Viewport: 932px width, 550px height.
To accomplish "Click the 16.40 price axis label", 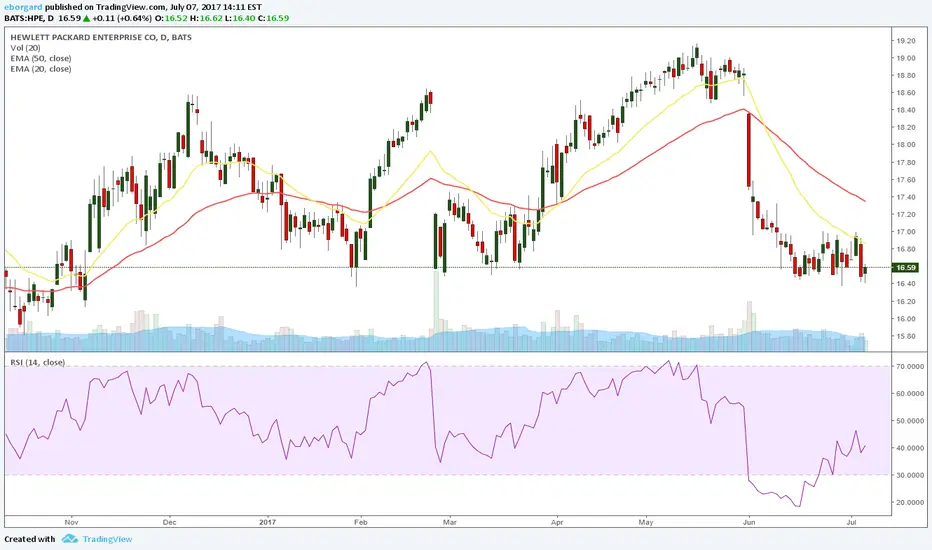I will 906,284.
